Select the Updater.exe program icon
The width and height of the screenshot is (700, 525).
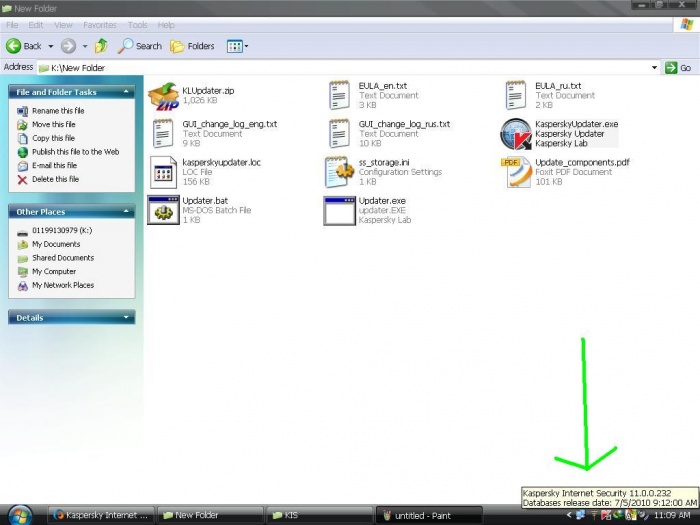tap(339, 211)
